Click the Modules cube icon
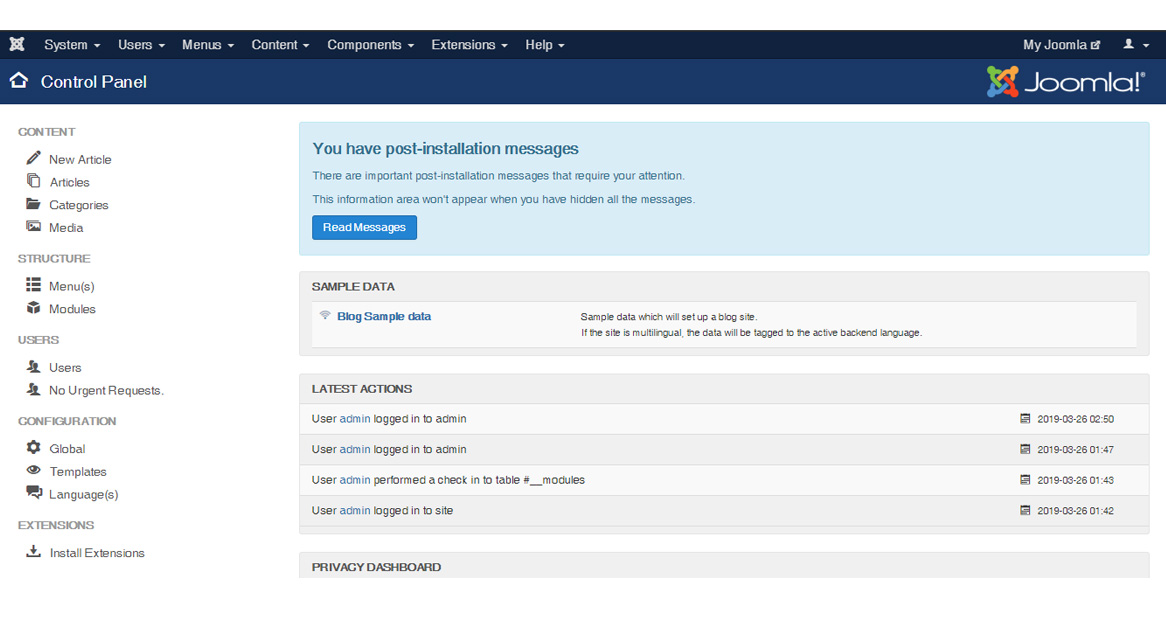Viewport: 1166px width, 626px height. pyautogui.click(x=34, y=308)
